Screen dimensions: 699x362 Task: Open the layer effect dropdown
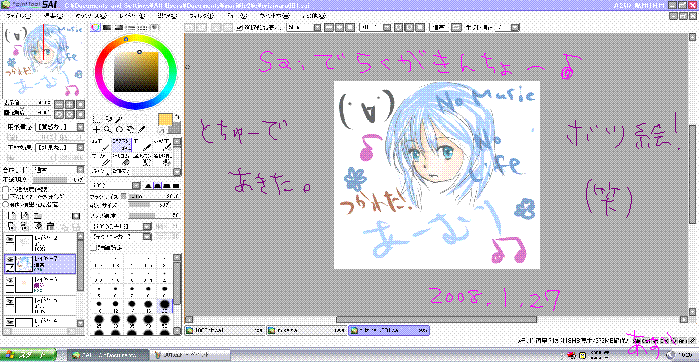[59, 148]
